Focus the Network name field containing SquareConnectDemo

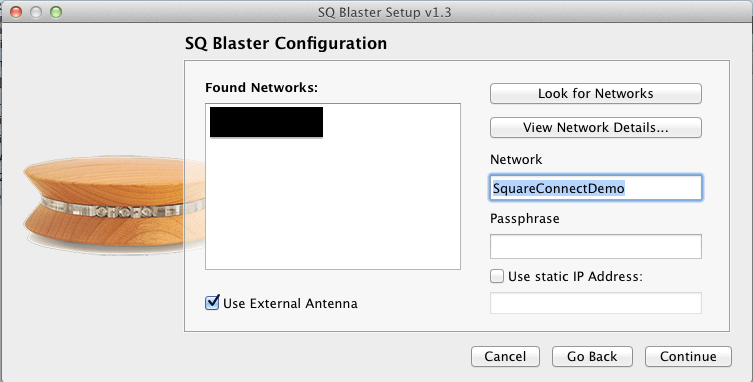595,188
